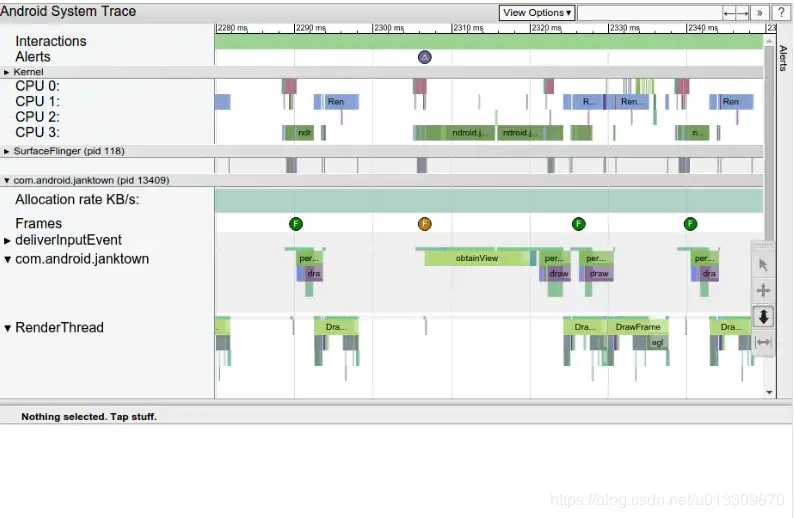Select the egl slice under DrawFrame

coord(657,343)
